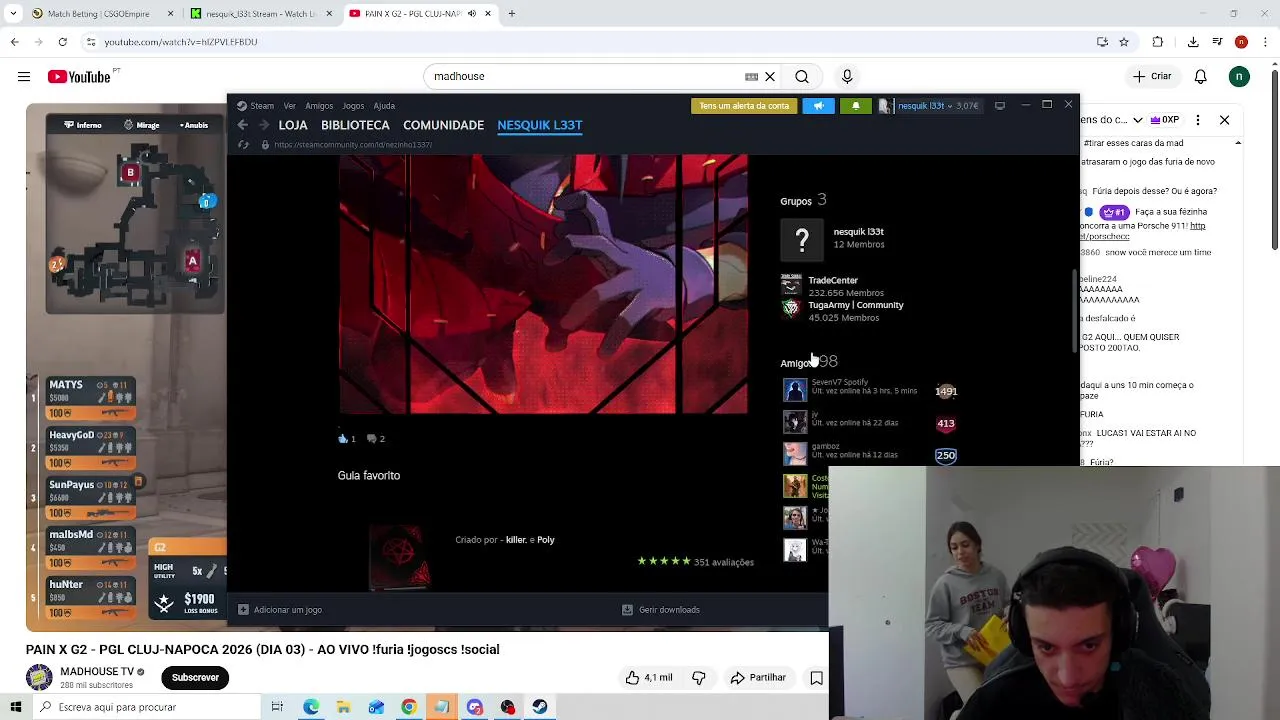Open TugaArmy | Community group link

(855, 305)
